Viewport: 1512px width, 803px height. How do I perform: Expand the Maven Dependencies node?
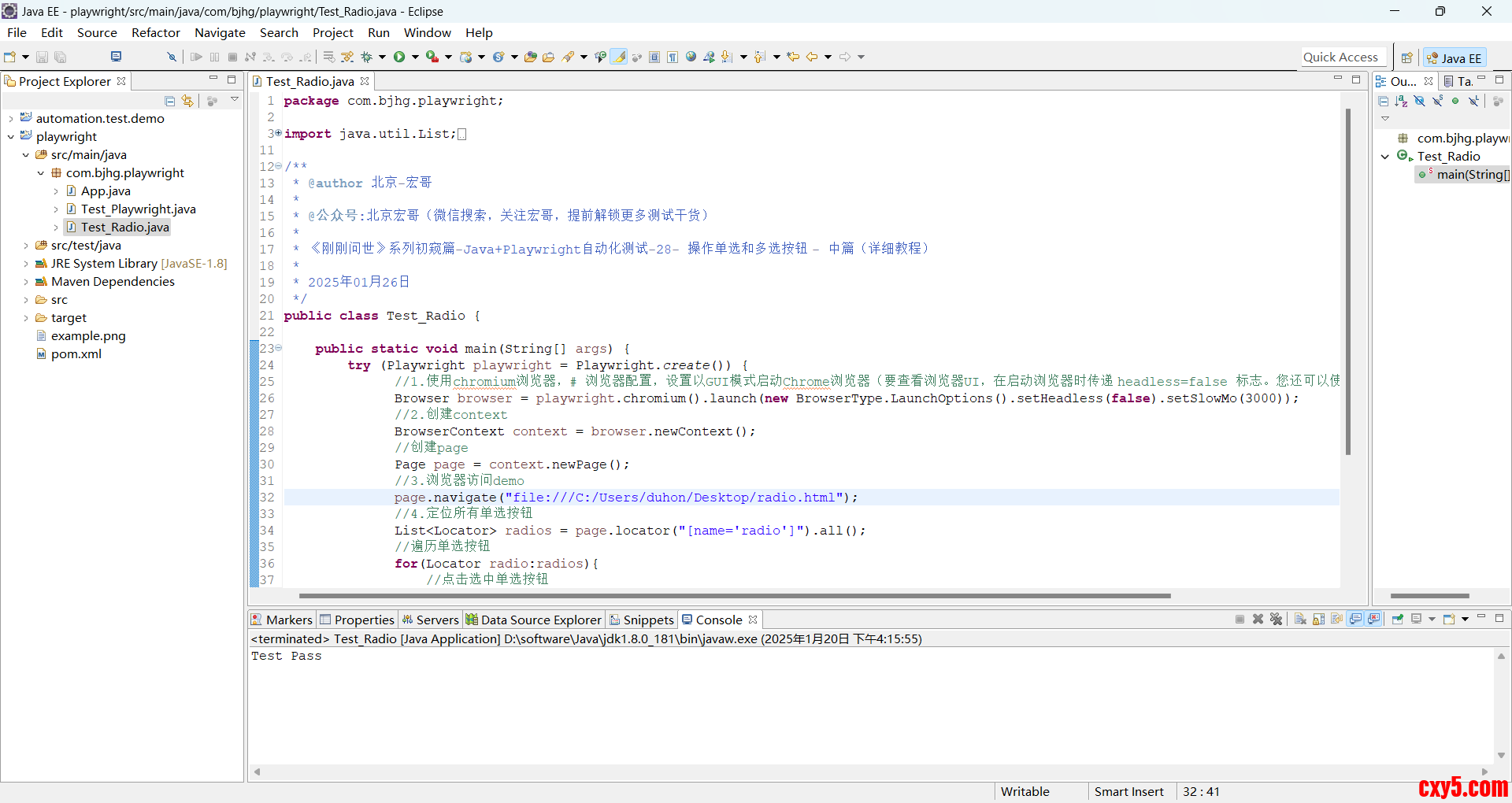(x=26, y=282)
